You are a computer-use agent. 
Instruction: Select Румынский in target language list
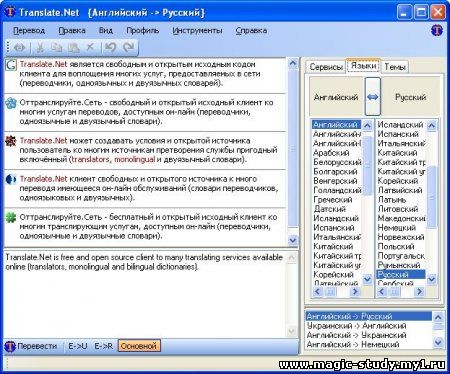pos(401,265)
